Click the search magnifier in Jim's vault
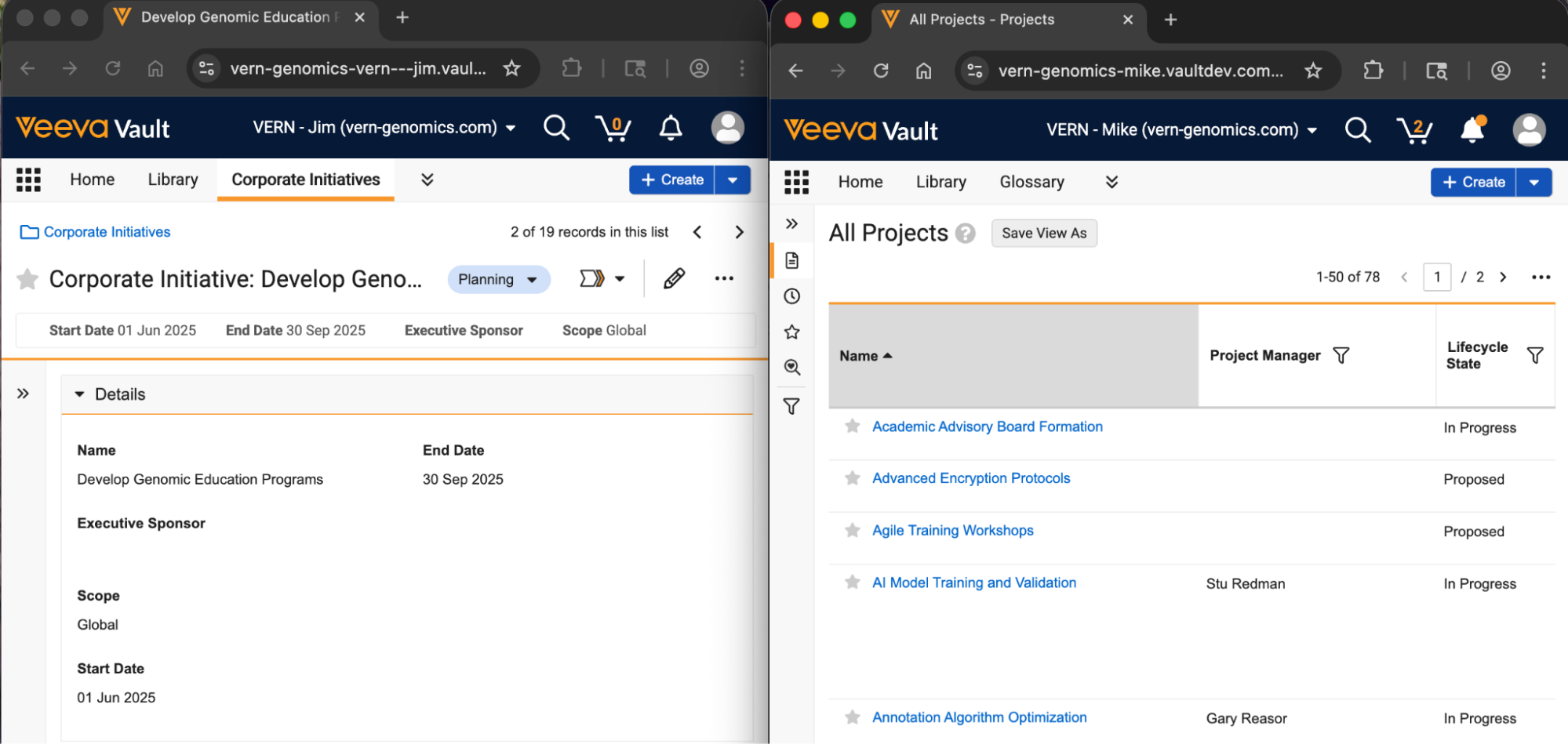The width and height of the screenshot is (1568, 744). [556, 128]
